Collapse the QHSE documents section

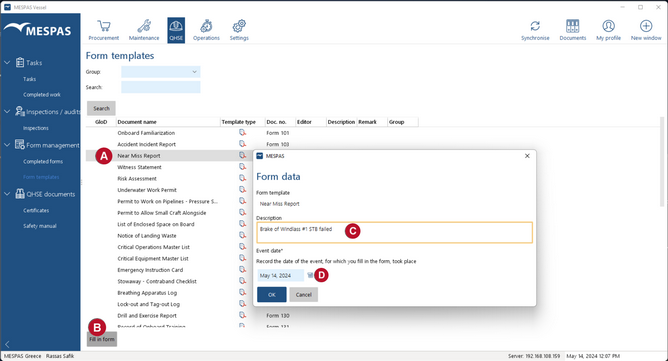[7, 194]
